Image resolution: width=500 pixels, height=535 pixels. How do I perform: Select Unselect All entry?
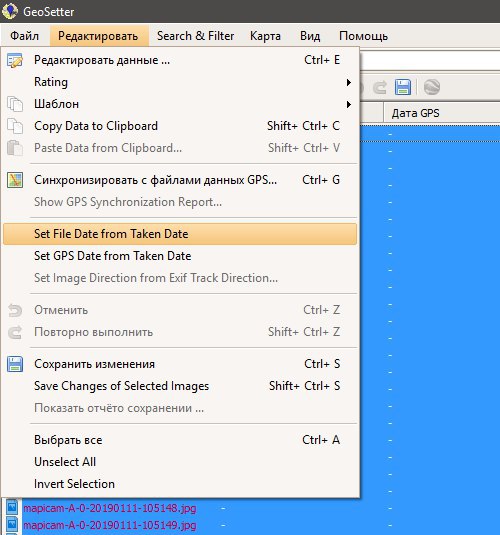click(x=180, y=462)
